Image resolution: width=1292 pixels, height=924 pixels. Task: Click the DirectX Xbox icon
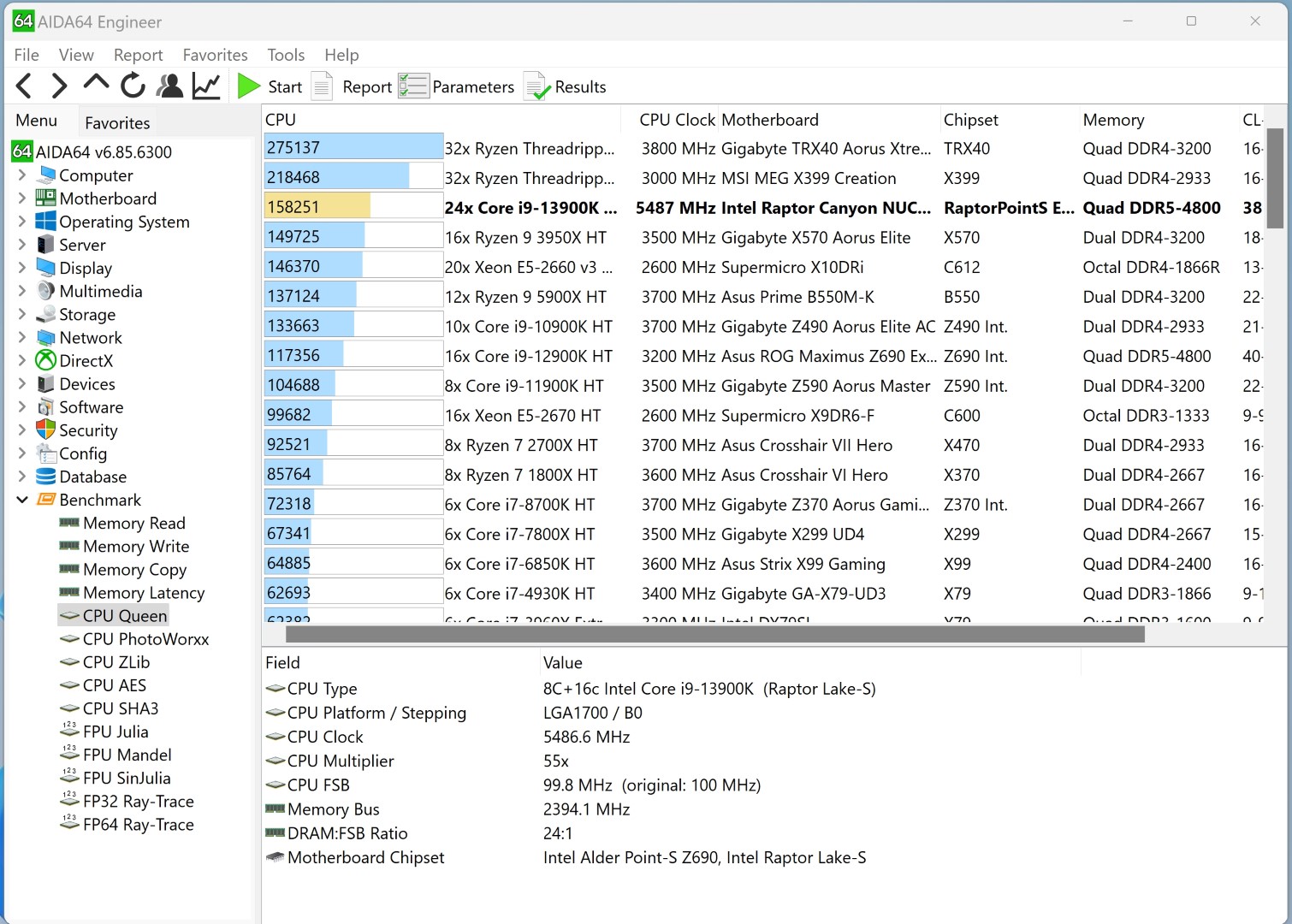tap(46, 360)
